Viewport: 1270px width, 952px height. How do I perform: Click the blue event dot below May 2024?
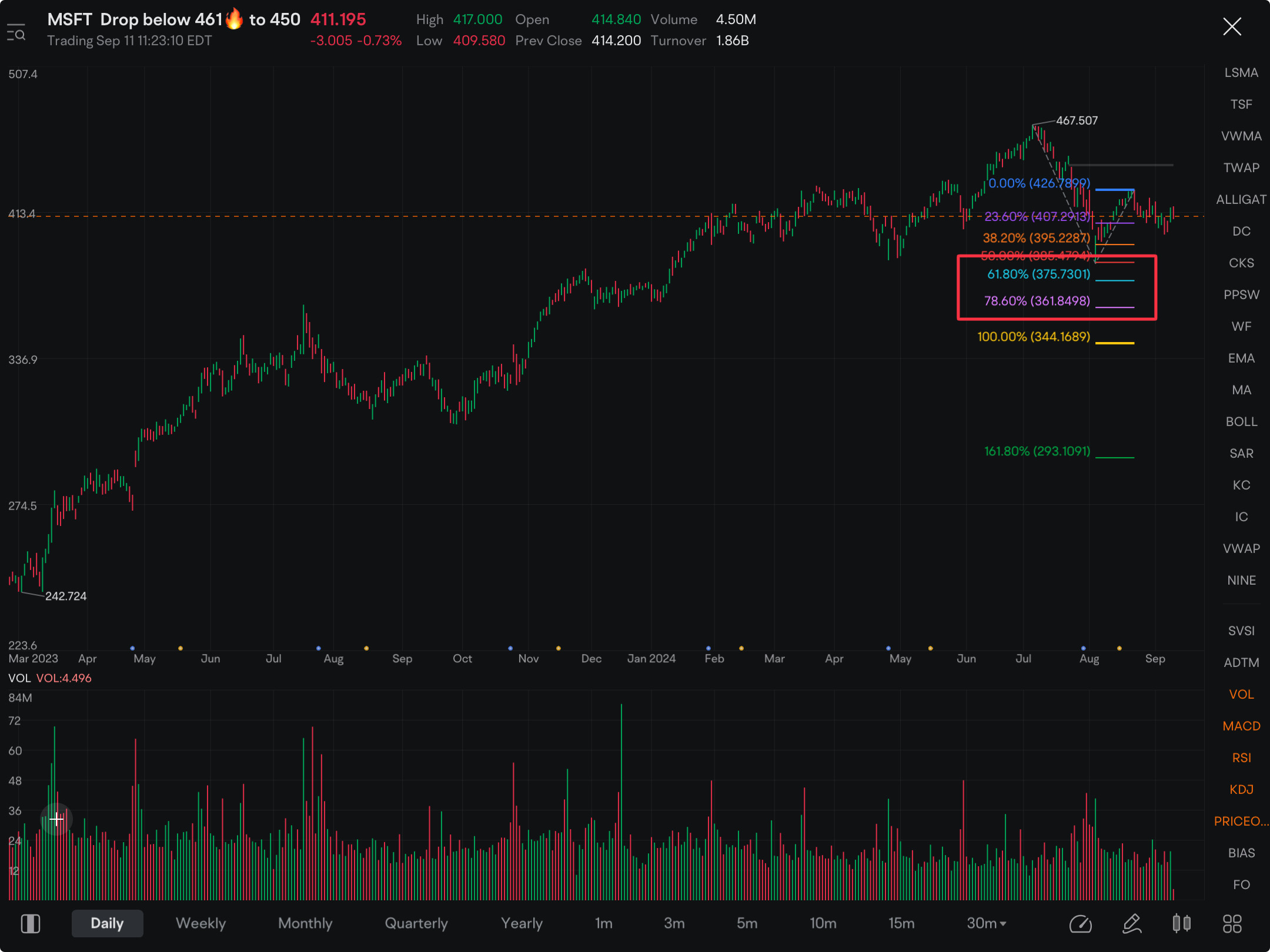coord(888,648)
